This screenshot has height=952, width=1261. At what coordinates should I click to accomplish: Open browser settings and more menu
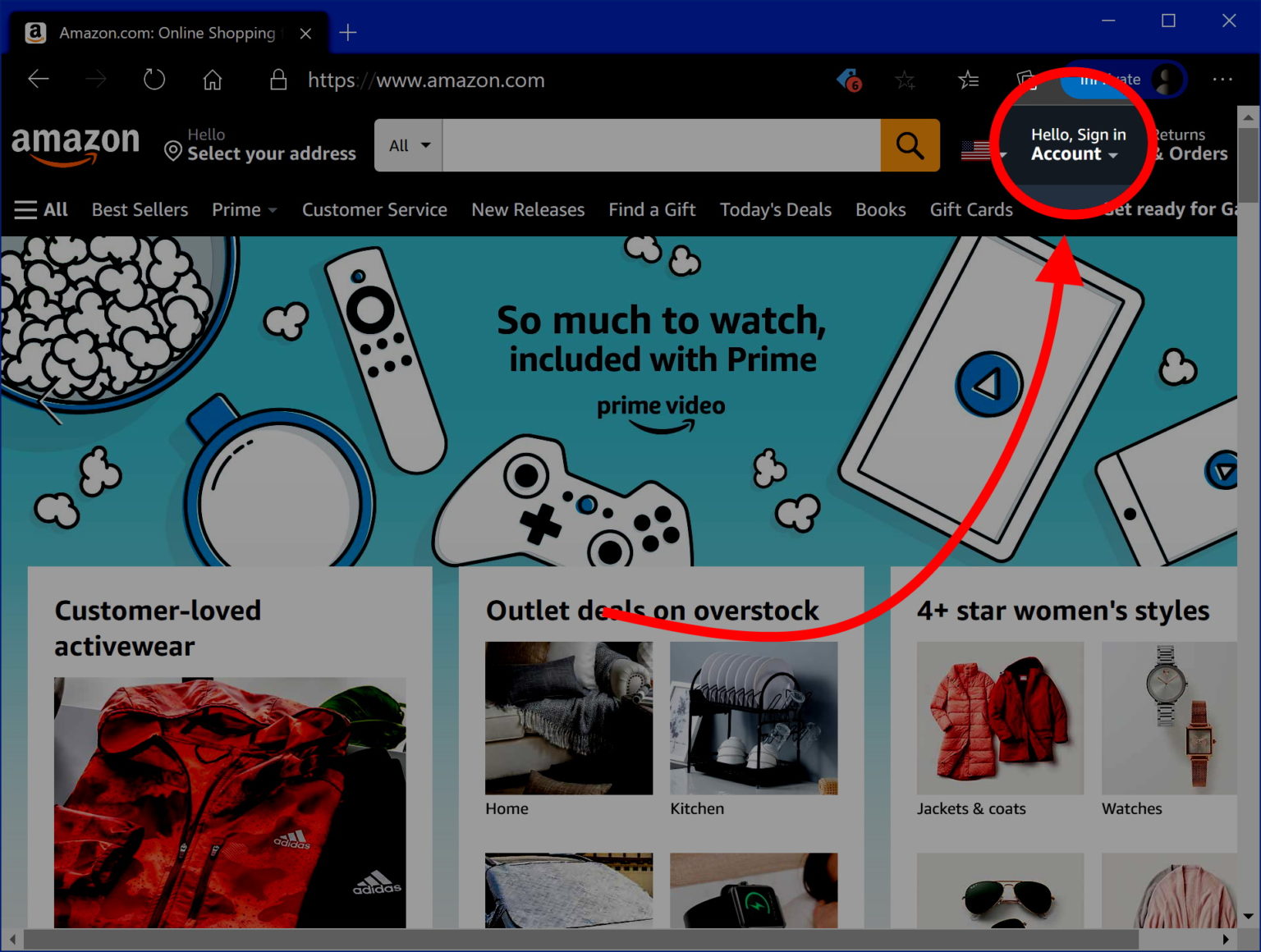point(1222,80)
